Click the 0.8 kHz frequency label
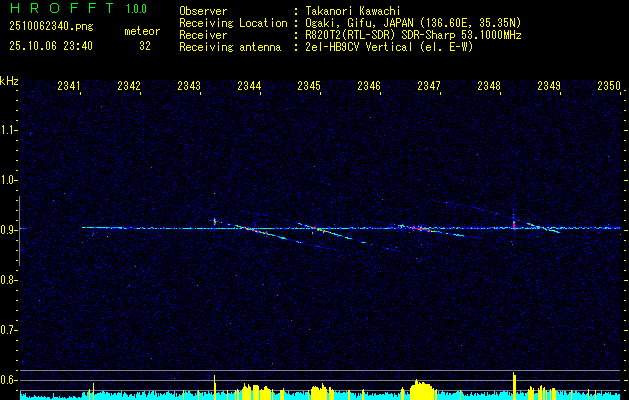Image resolution: width=629 pixels, height=400 pixels. [8, 280]
